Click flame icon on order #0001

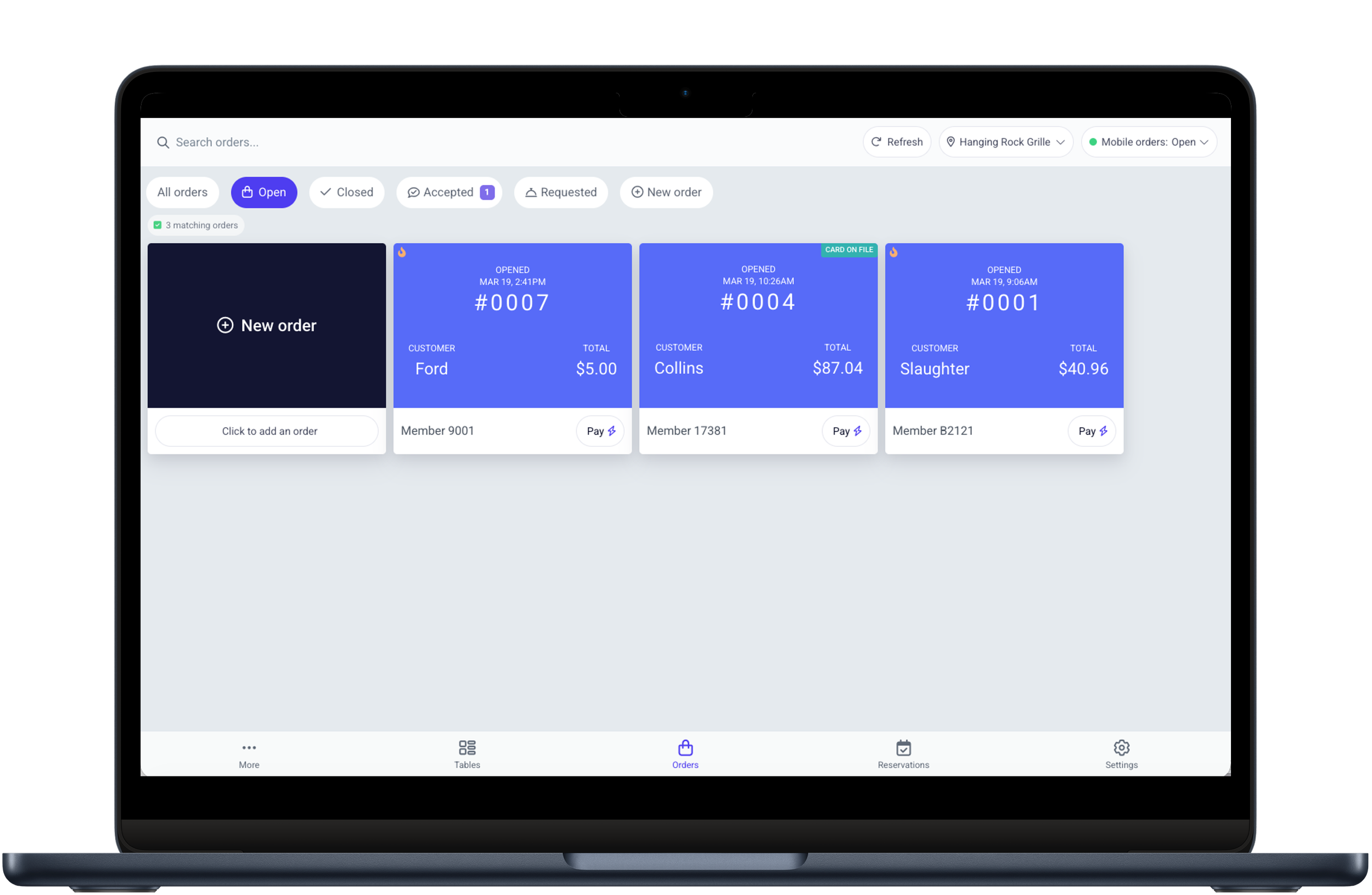[x=893, y=252]
